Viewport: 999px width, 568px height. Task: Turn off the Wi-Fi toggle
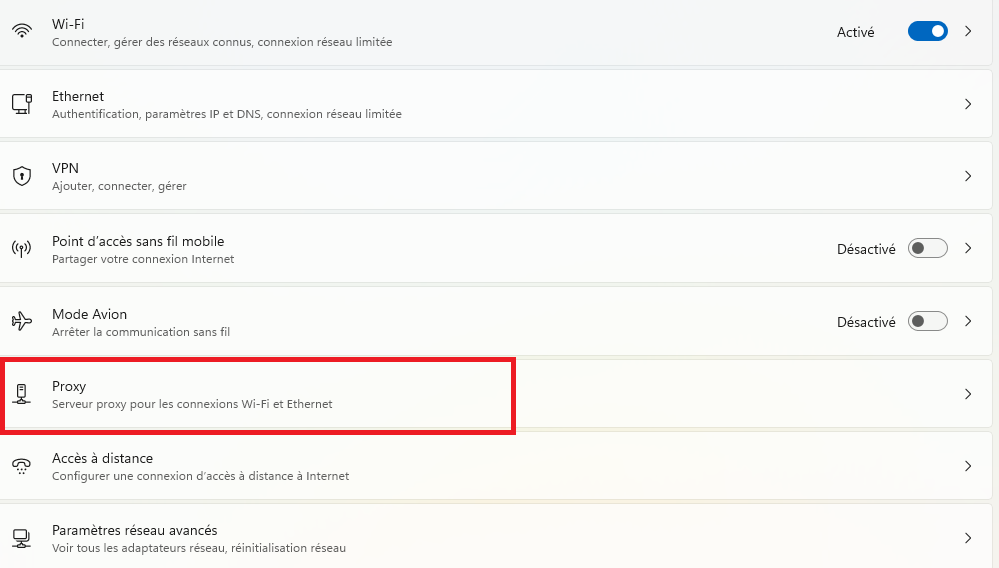point(928,31)
